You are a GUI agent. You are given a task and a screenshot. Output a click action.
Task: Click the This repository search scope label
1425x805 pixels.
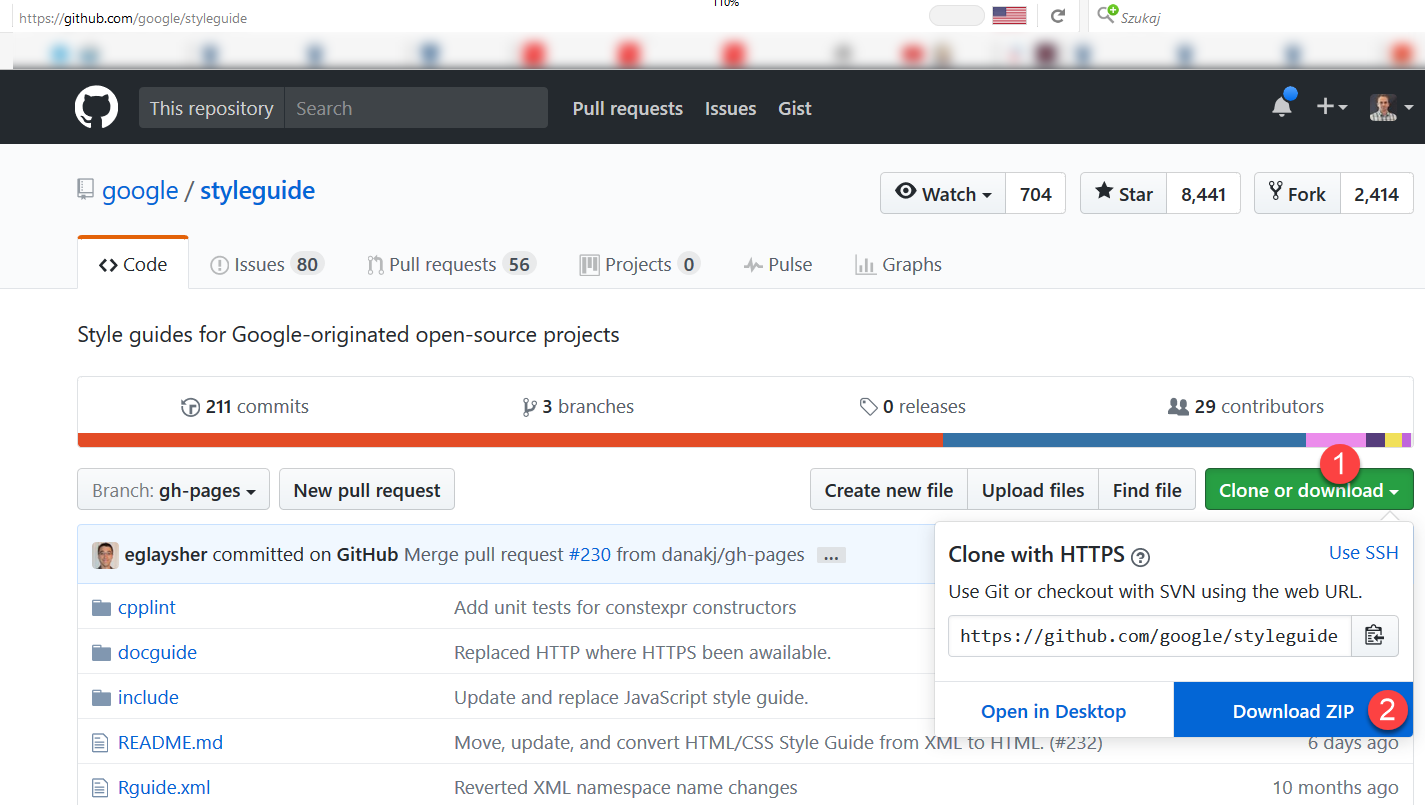[x=212, y=108]
